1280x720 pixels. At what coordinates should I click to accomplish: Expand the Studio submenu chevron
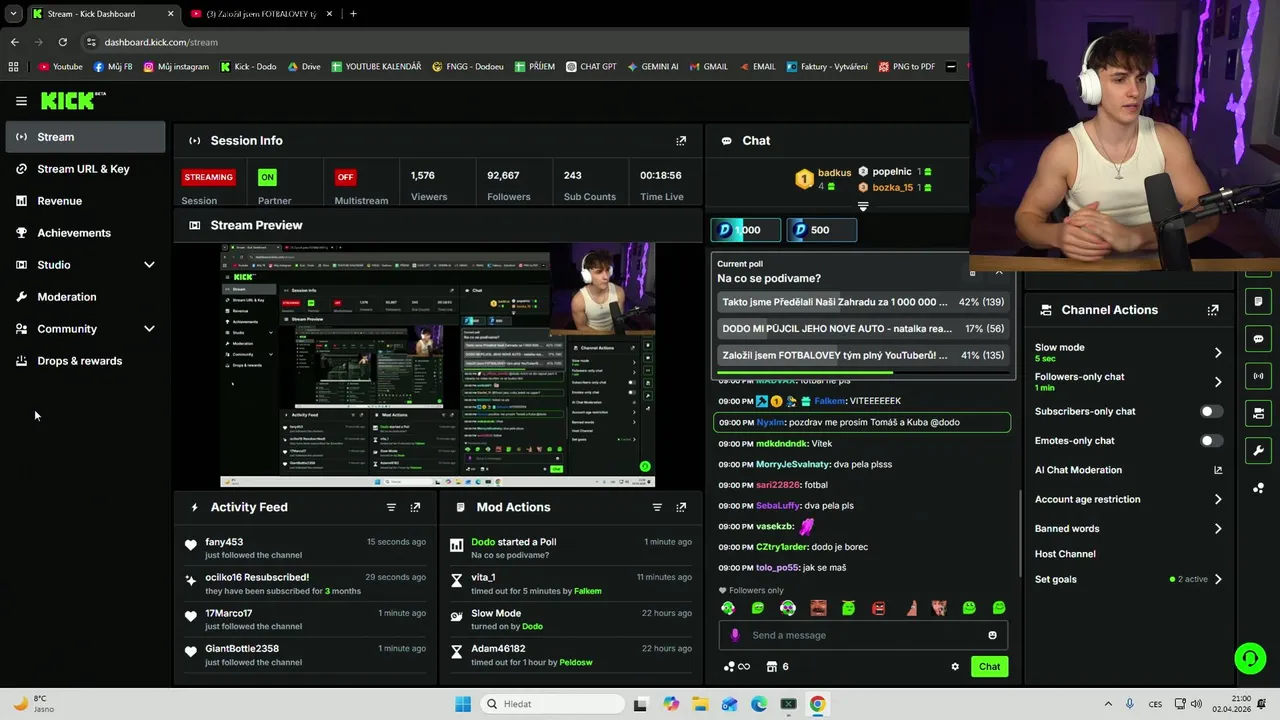(149, 265)
